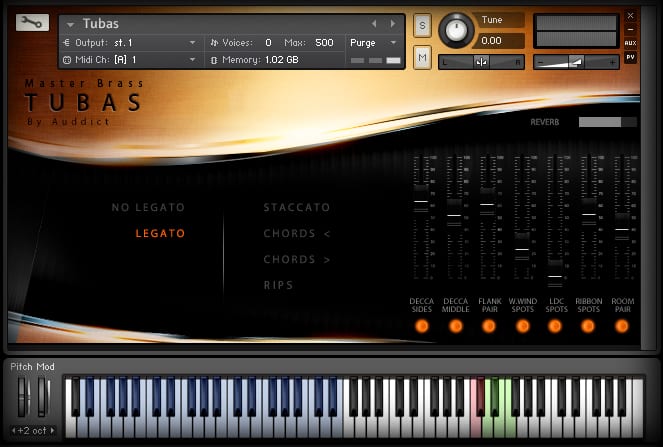Toggle the Decca Sides mic power button

422,326
